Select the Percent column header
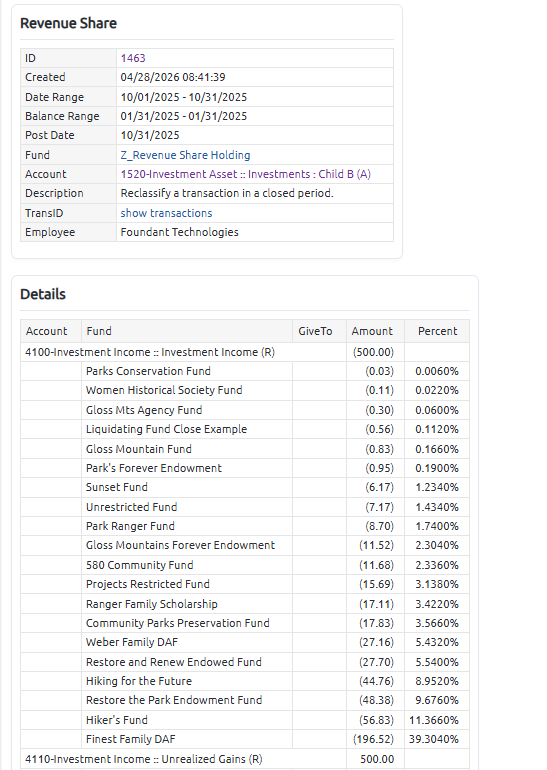This screenshot has height=770, width=547. (x=437, y=331)
